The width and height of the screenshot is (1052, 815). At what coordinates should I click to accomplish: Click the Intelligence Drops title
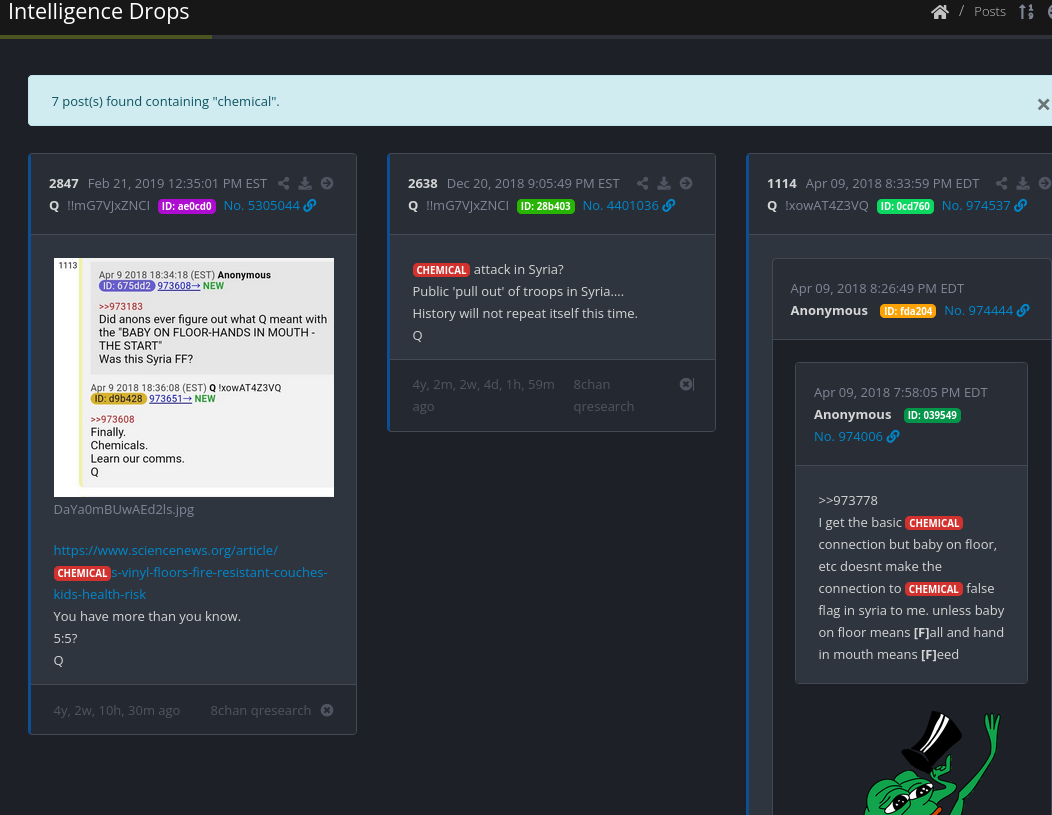click(x=99, y=11)
